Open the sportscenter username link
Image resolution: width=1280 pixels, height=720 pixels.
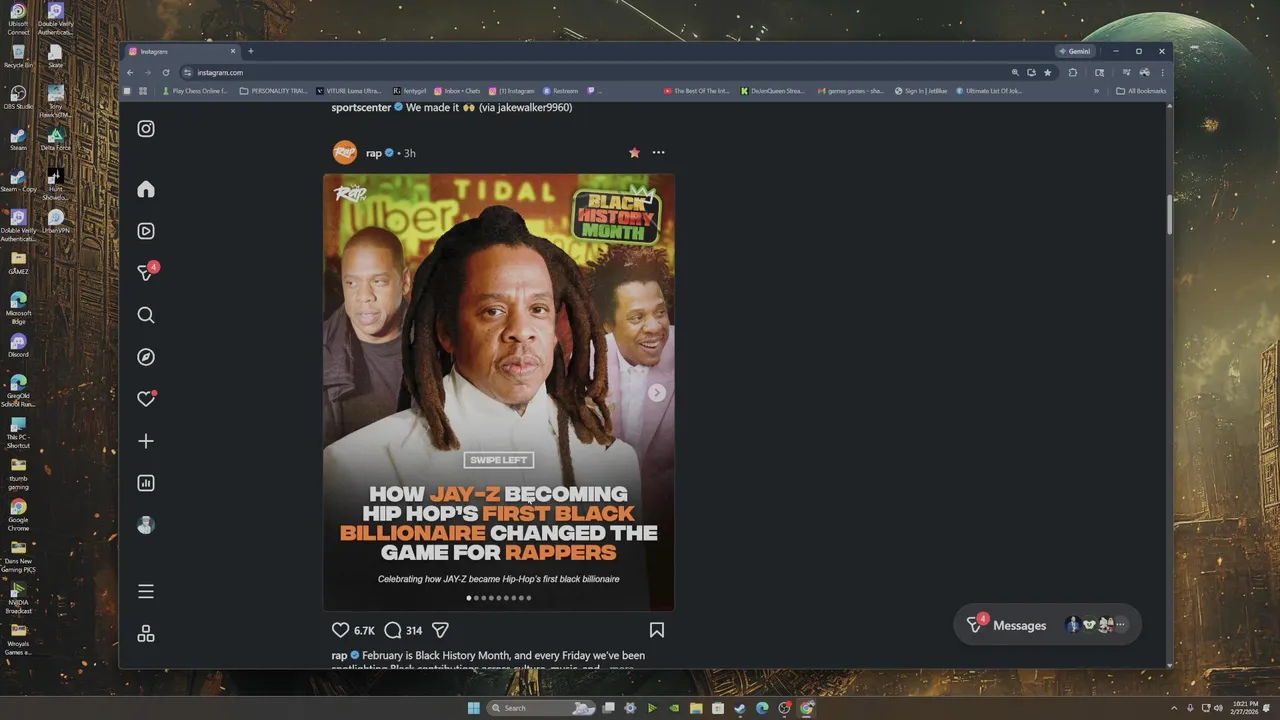[x=362, y=107]
